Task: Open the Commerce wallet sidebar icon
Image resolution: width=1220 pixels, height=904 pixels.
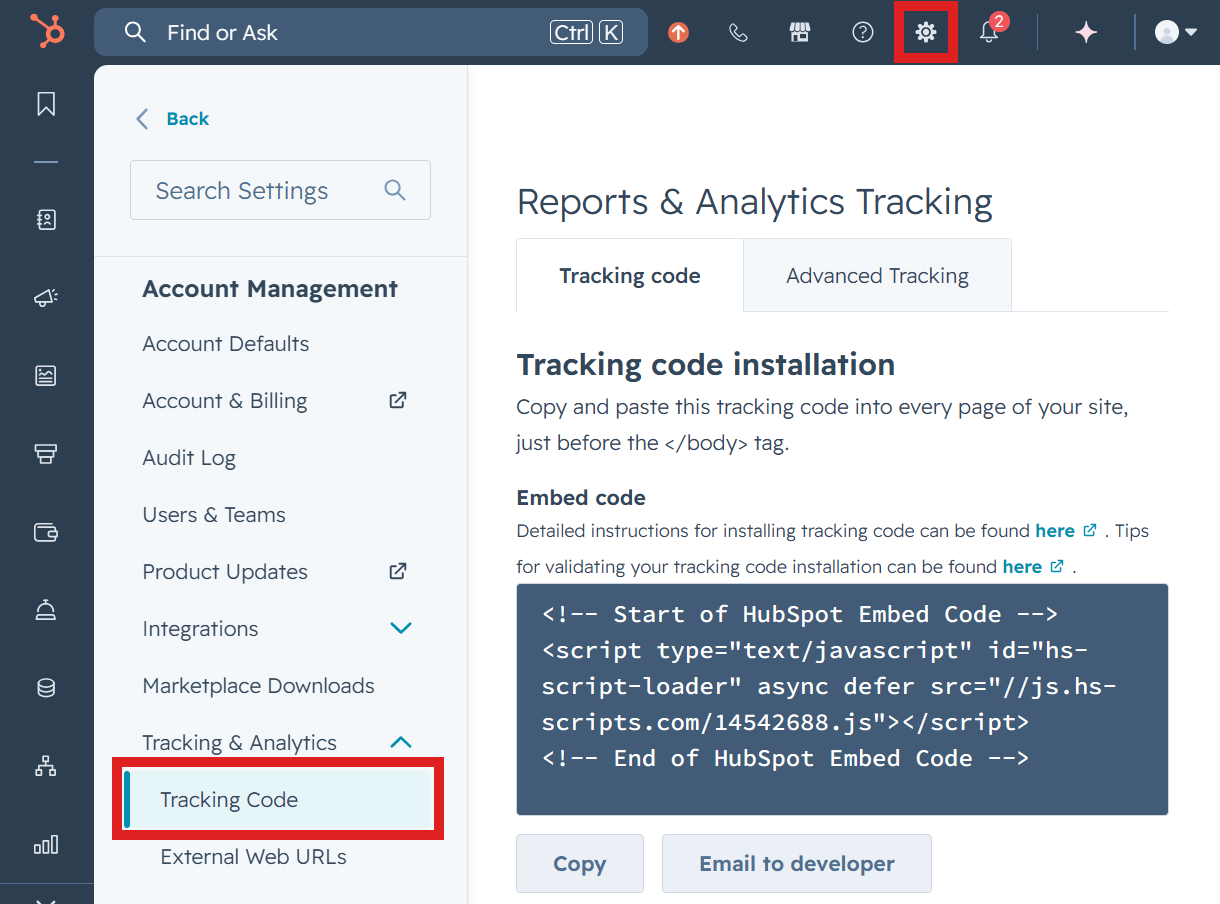Action: [x=46, y=532]
